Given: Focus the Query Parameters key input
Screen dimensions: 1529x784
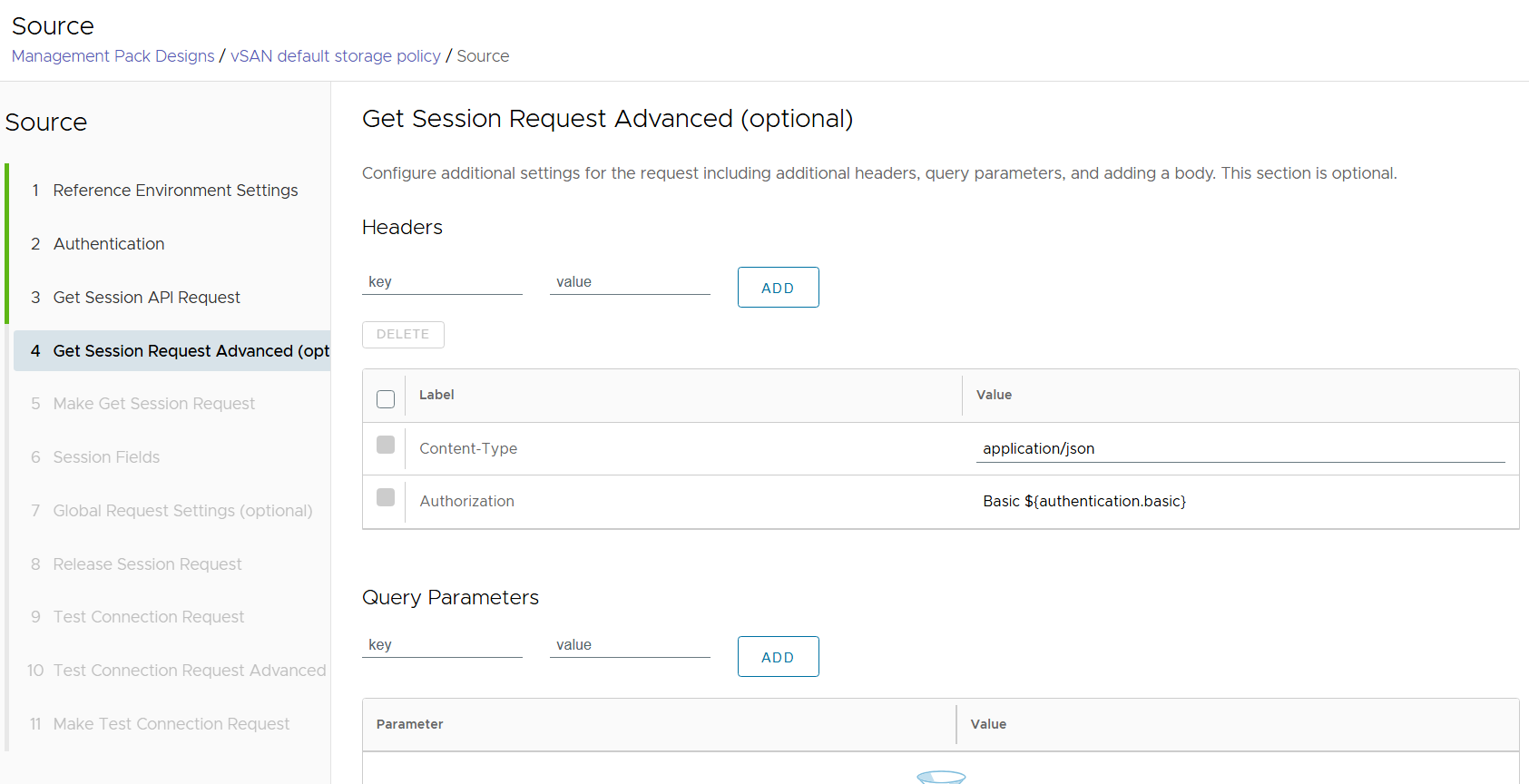Looking at the screenshot, I should click(x=442, y=645).
